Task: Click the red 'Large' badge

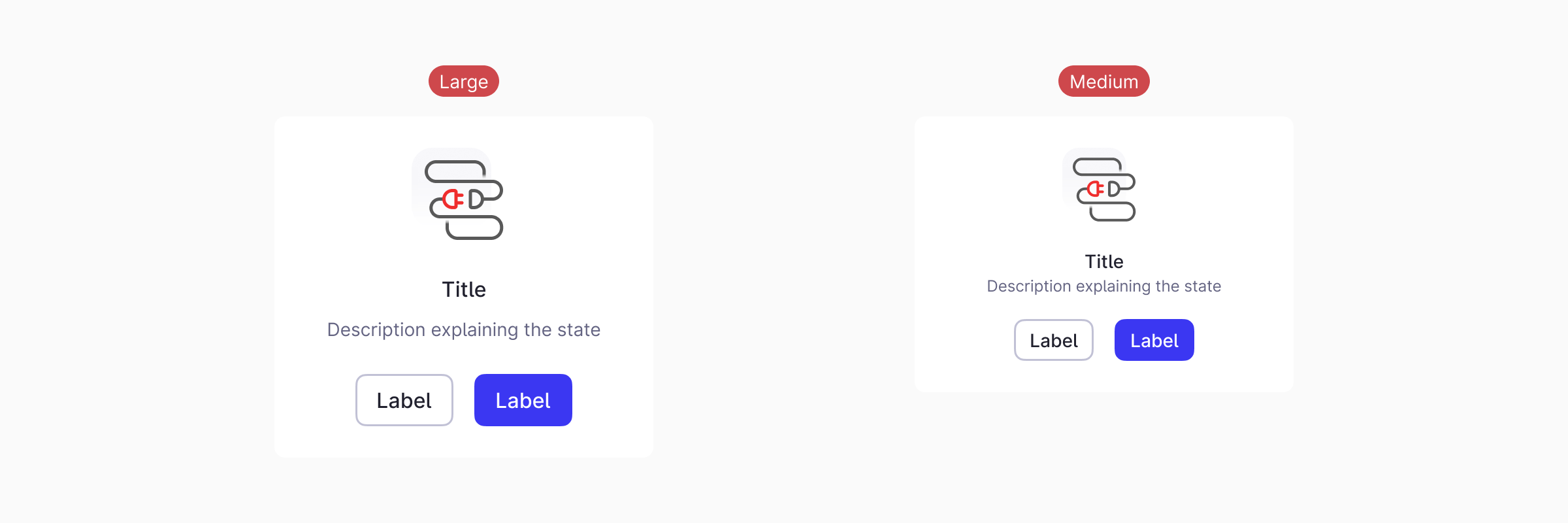Action: (463, 81)
